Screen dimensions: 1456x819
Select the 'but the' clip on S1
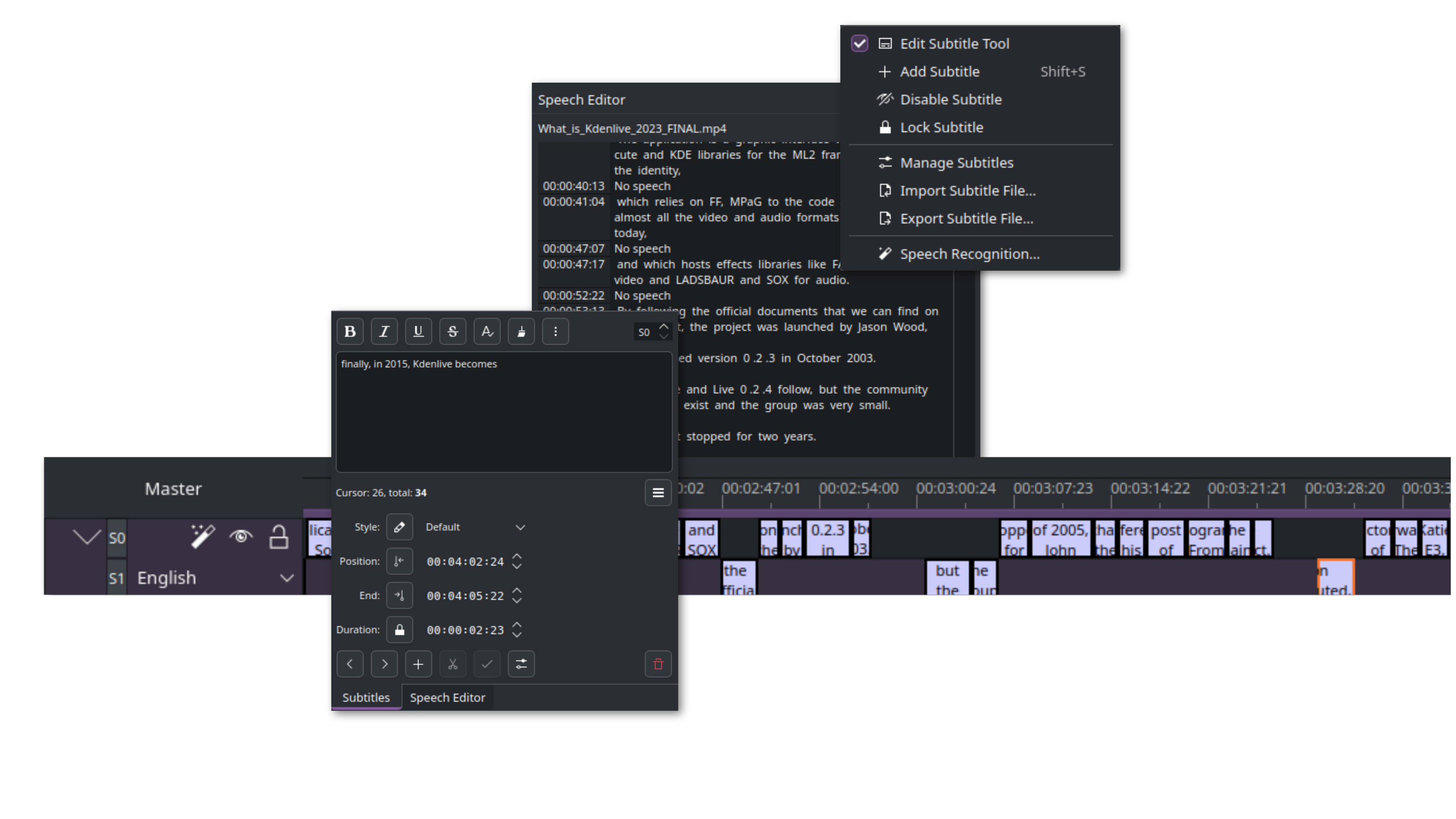point(947,577)
